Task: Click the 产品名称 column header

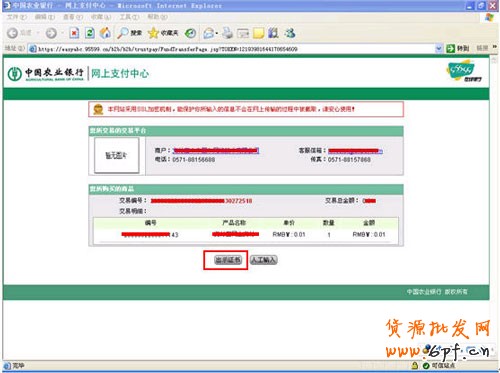Action: pos(234,223)
